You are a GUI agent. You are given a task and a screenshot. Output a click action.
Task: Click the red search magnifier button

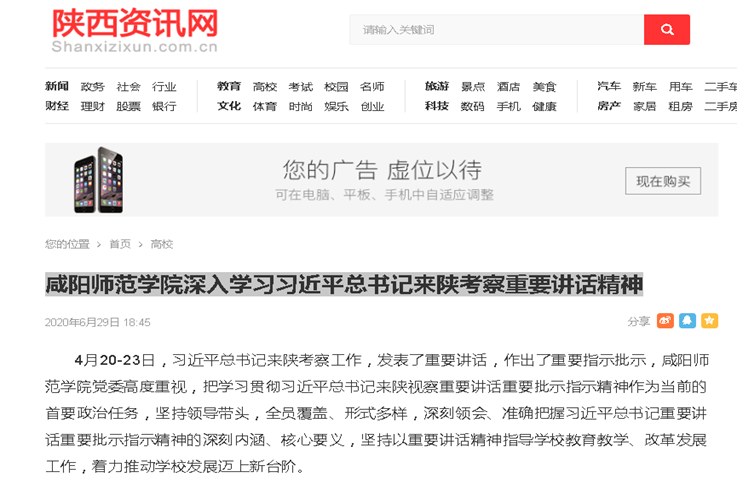click(666, 30)
